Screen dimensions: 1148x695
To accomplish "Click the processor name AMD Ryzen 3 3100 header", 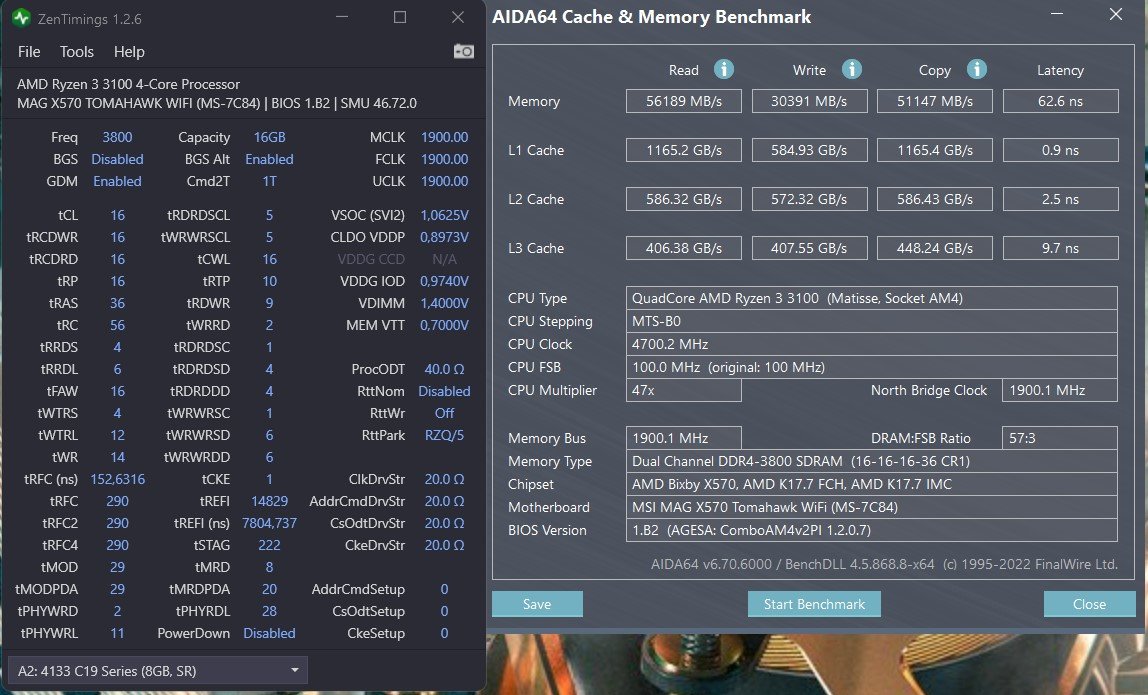I will [x=128, y=84].
